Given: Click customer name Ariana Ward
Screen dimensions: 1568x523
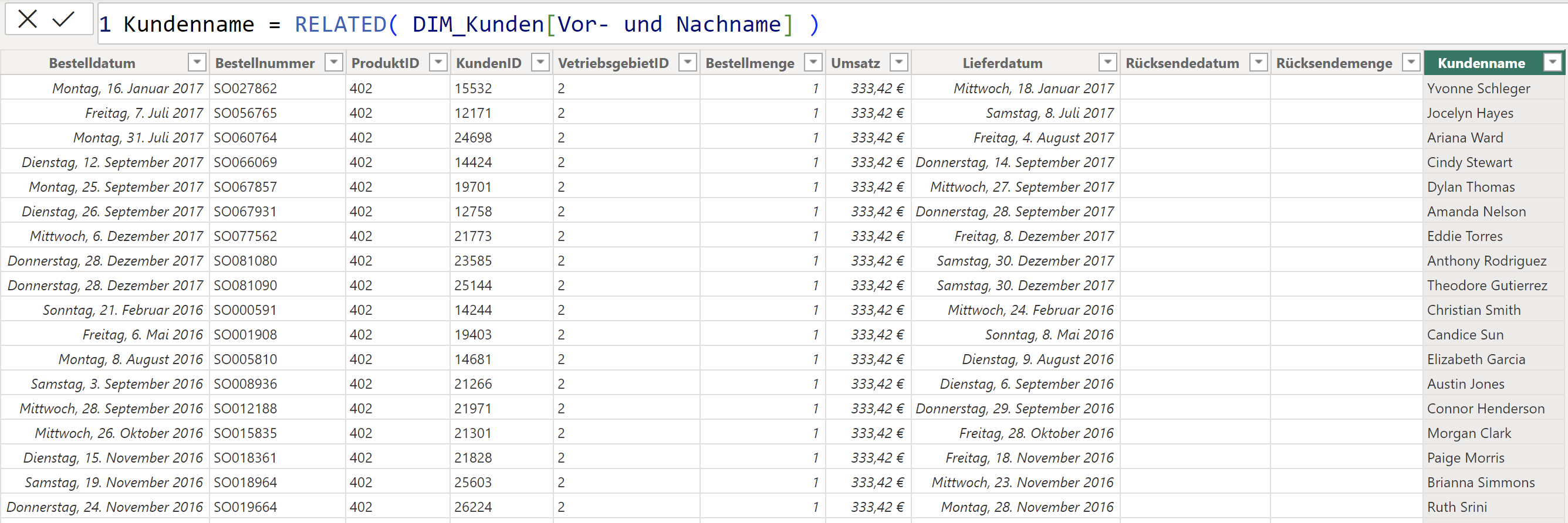Looking at the screenshot, I should click(1465, 137).
